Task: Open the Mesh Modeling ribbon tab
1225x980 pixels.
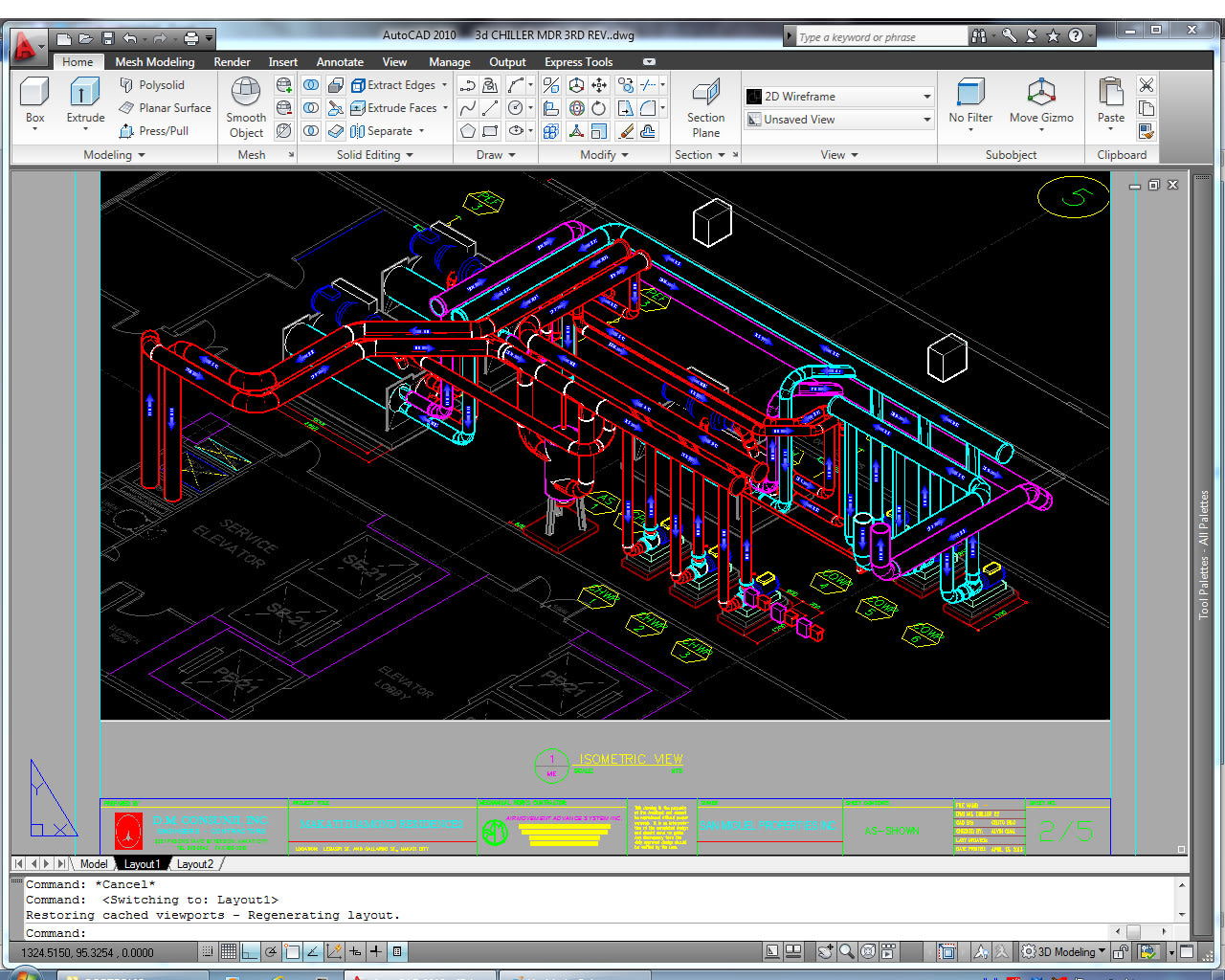Action: pos(155,62)
